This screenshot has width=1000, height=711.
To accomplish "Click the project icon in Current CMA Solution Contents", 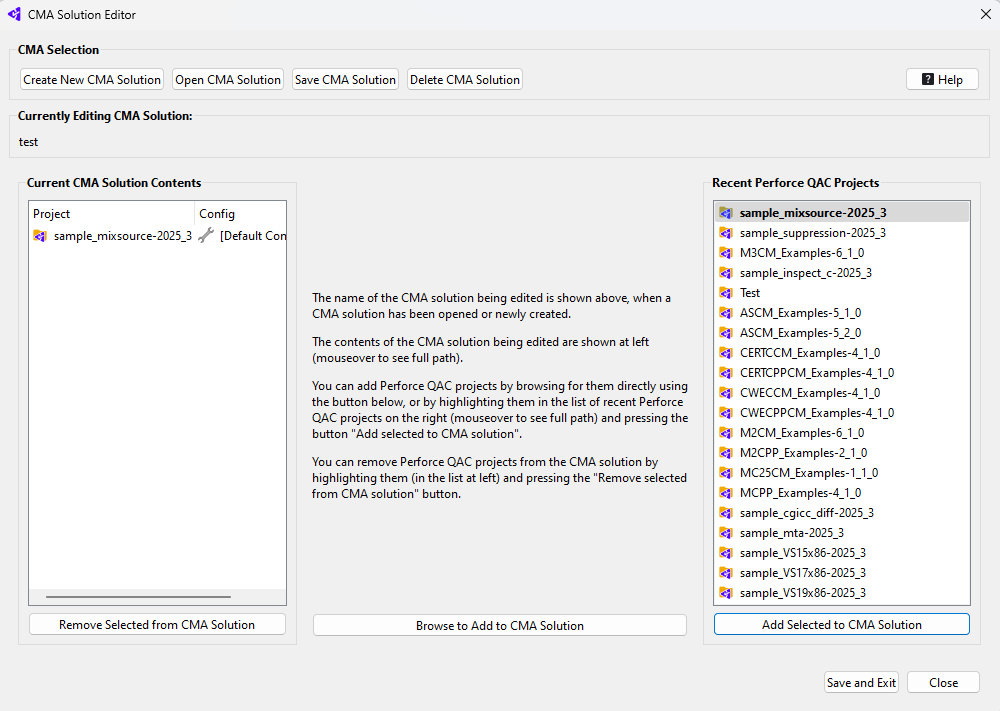I will pyautogui.click(x=40, y=236).
